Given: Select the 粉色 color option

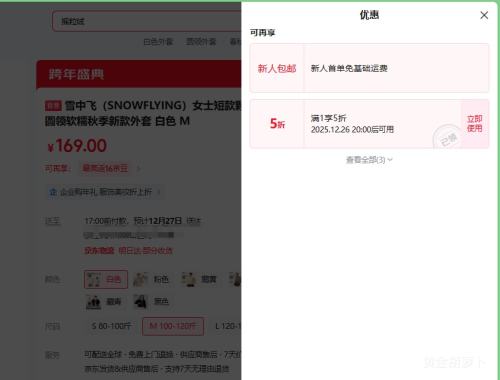Looking at the screenshot, I should pyautogui.click(x=152, y=279).
